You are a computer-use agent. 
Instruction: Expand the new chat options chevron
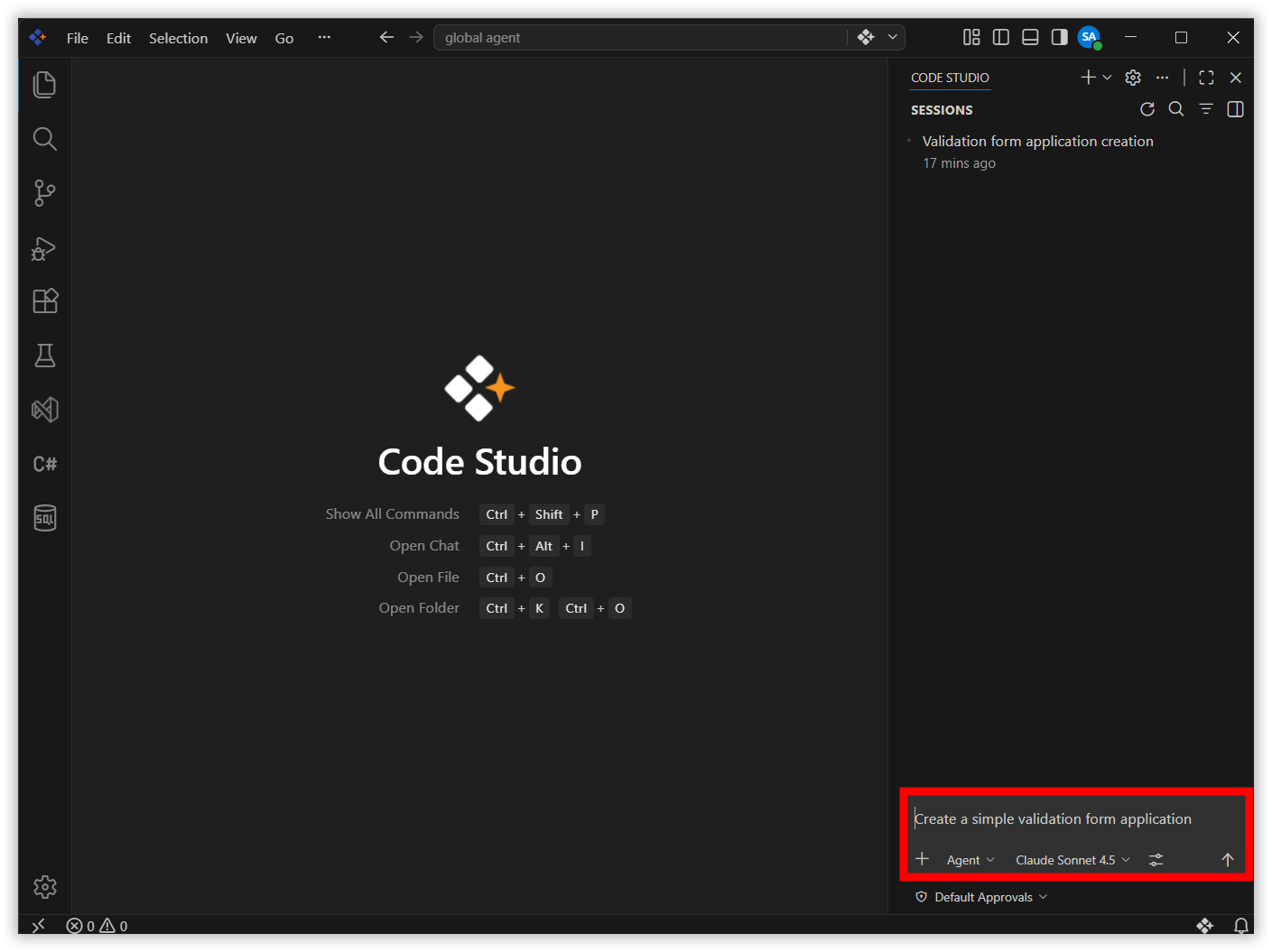tap(1108, 78)
